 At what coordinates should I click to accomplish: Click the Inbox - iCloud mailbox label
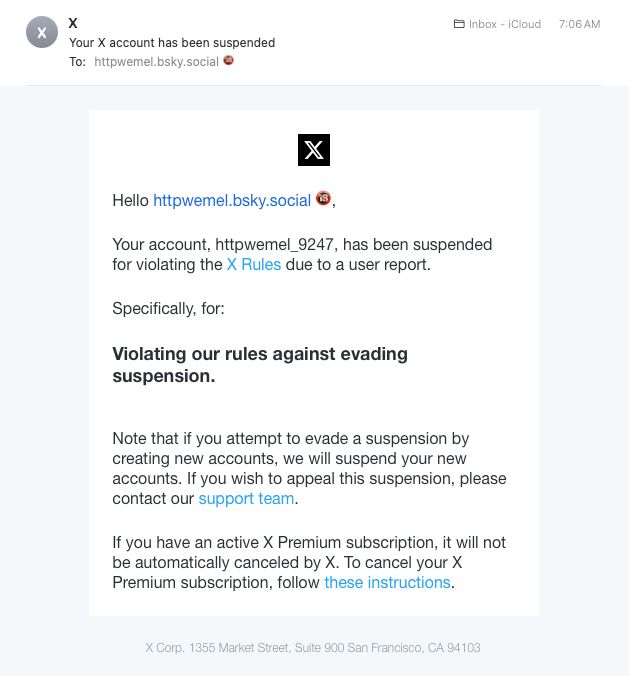click(x=505, y=24)
